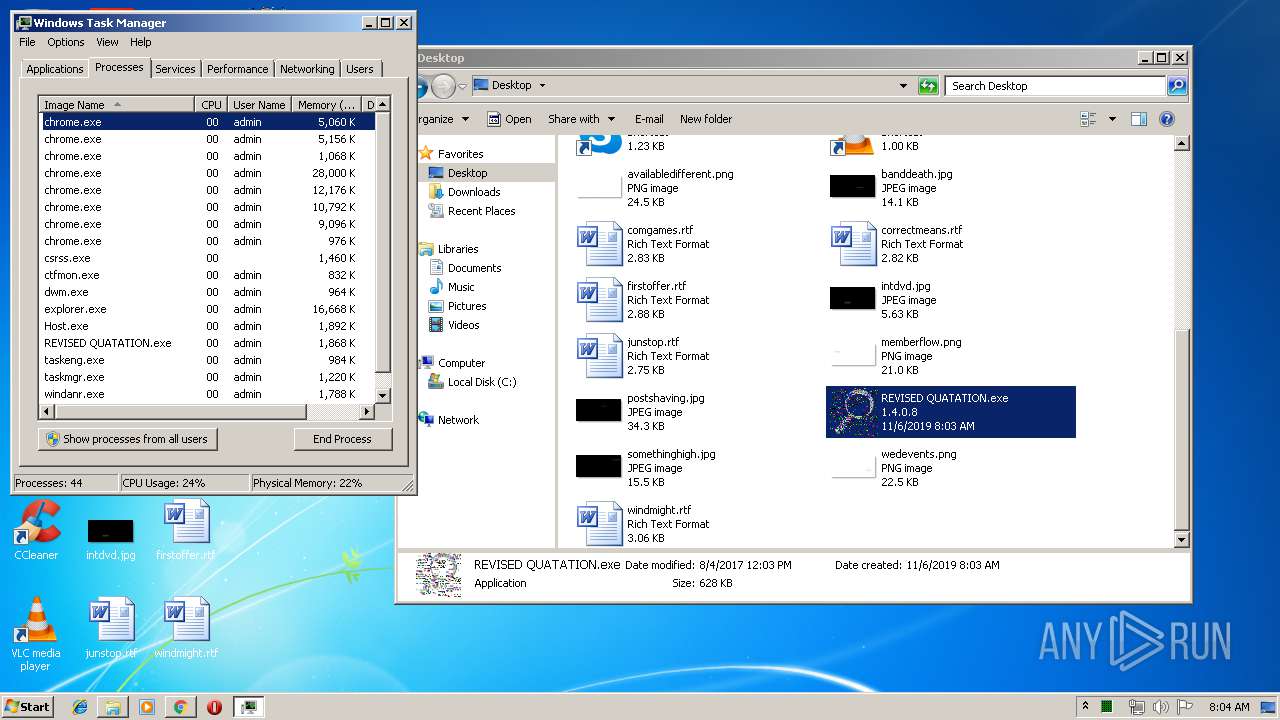Switch to the Applications tab
The image size is (1280, 720).
point(54,69)
